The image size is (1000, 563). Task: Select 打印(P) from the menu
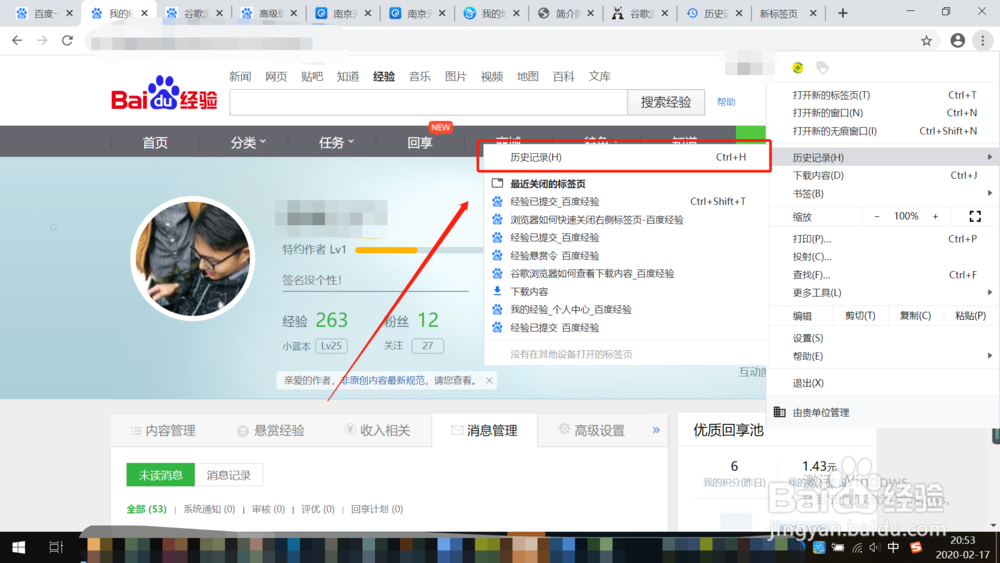(884, 239)
